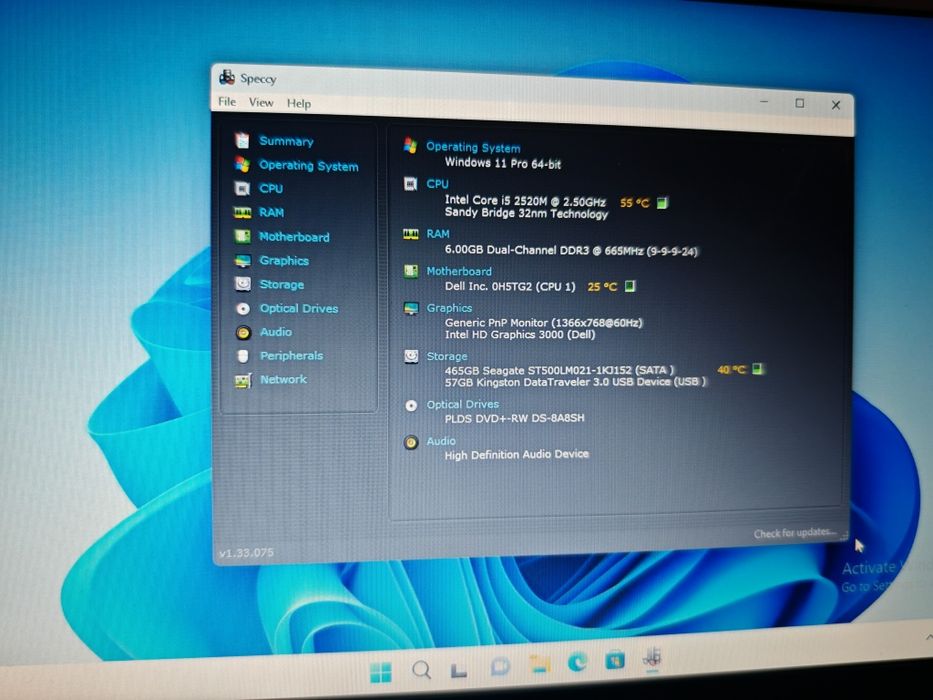Click the CPU heading link in summary
Screen dimensions: 933x700
pos(437,184)
